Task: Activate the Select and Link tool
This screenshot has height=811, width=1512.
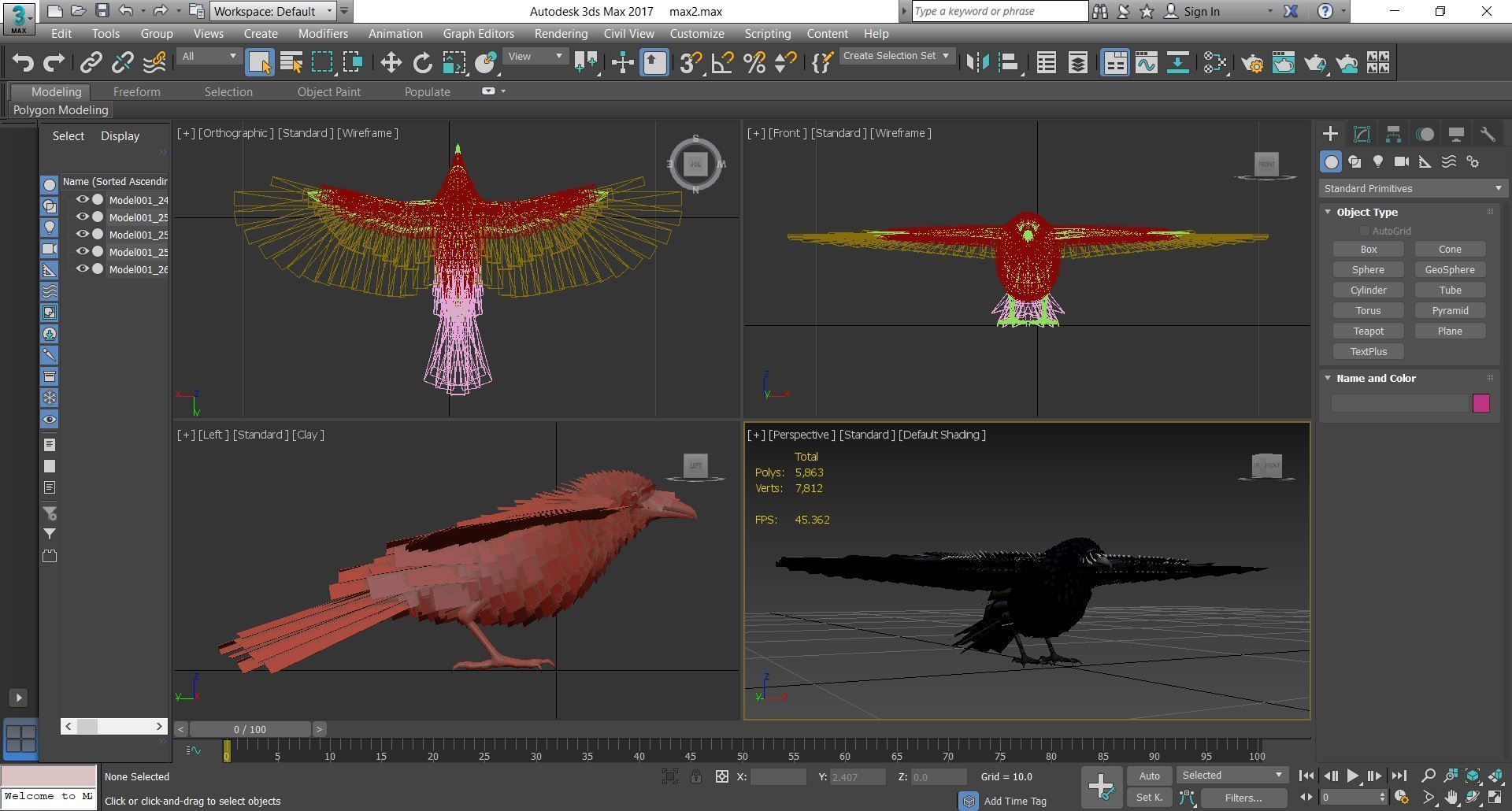Action: coord(91,63)
